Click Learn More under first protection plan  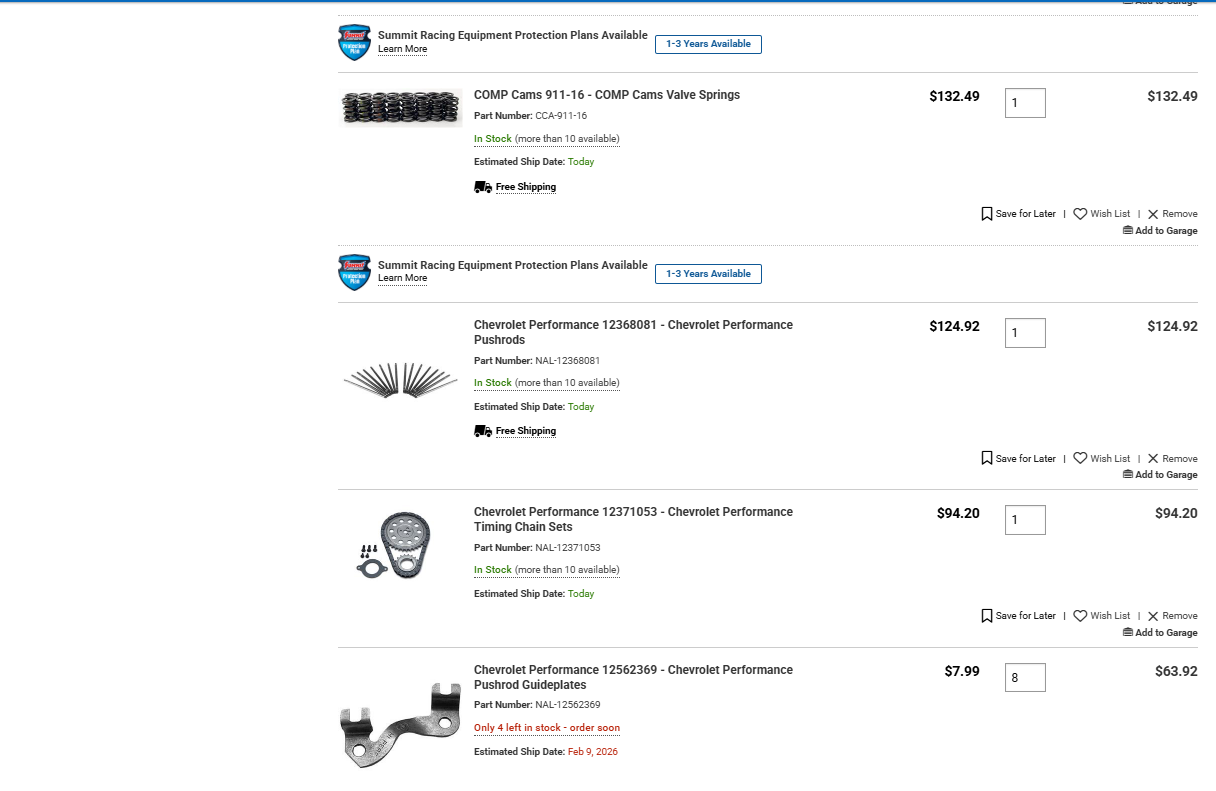click(402, 50)
